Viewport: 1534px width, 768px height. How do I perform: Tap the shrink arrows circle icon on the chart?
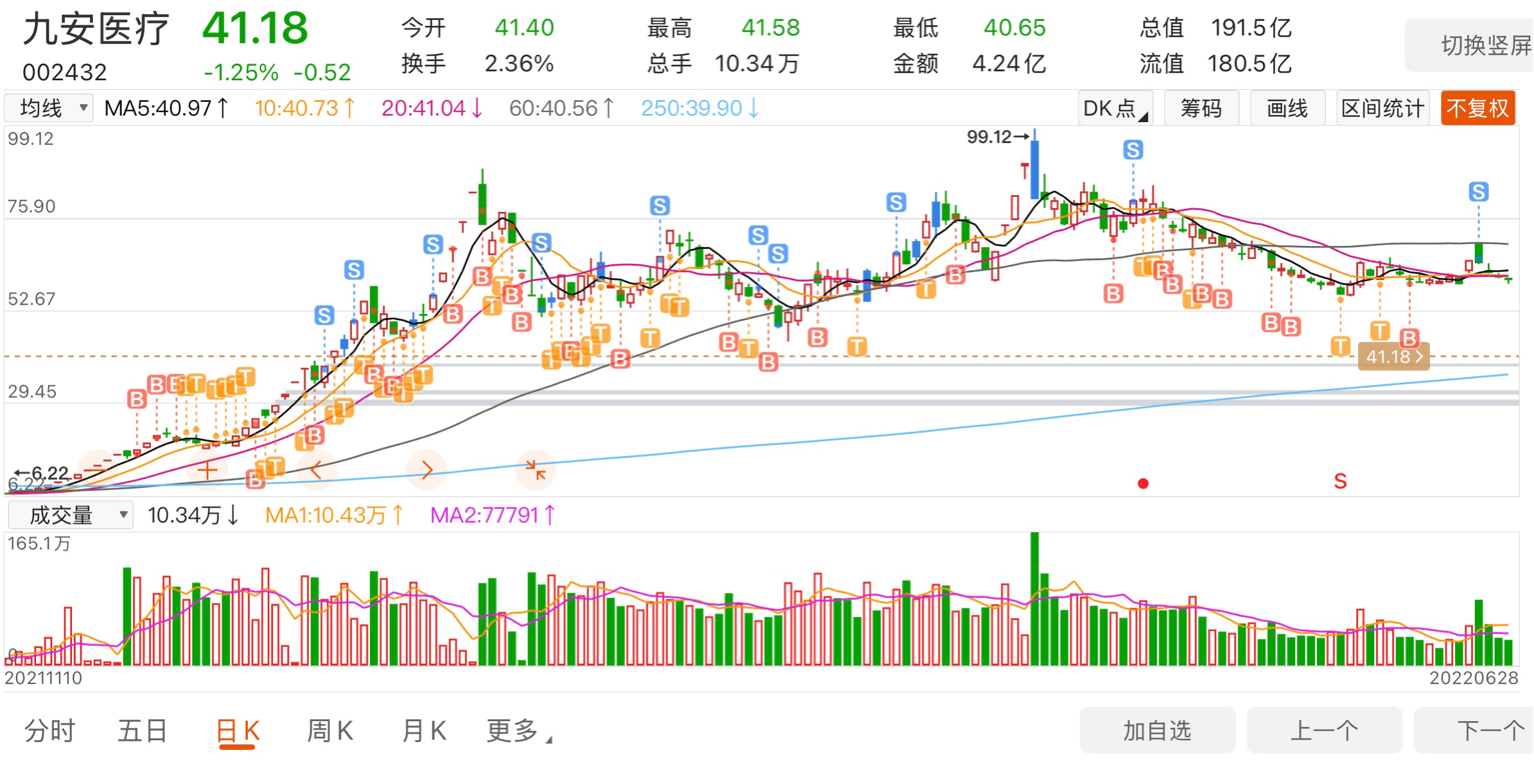[x=536, y=468]
